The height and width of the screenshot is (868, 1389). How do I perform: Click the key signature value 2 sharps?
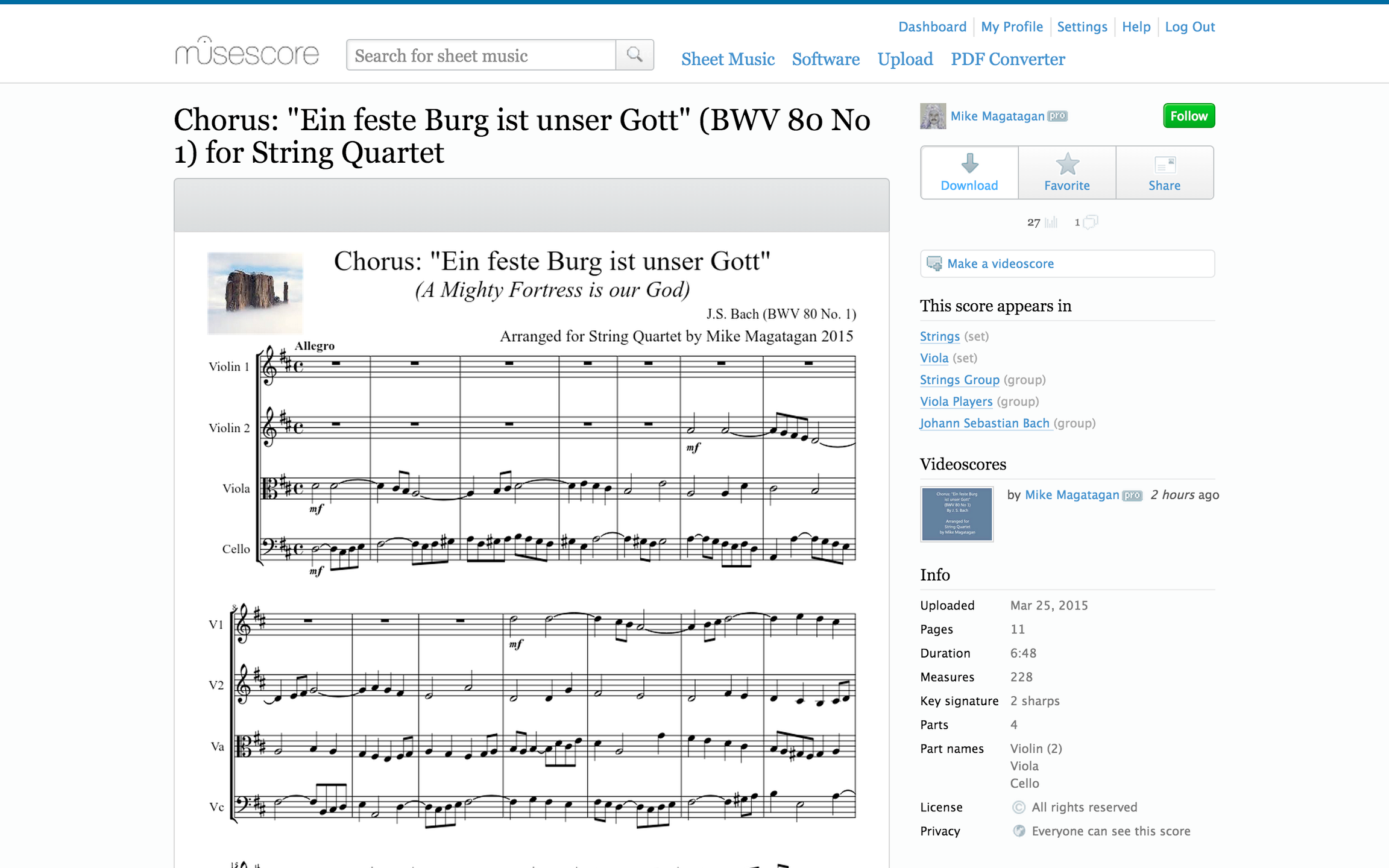1035,701
